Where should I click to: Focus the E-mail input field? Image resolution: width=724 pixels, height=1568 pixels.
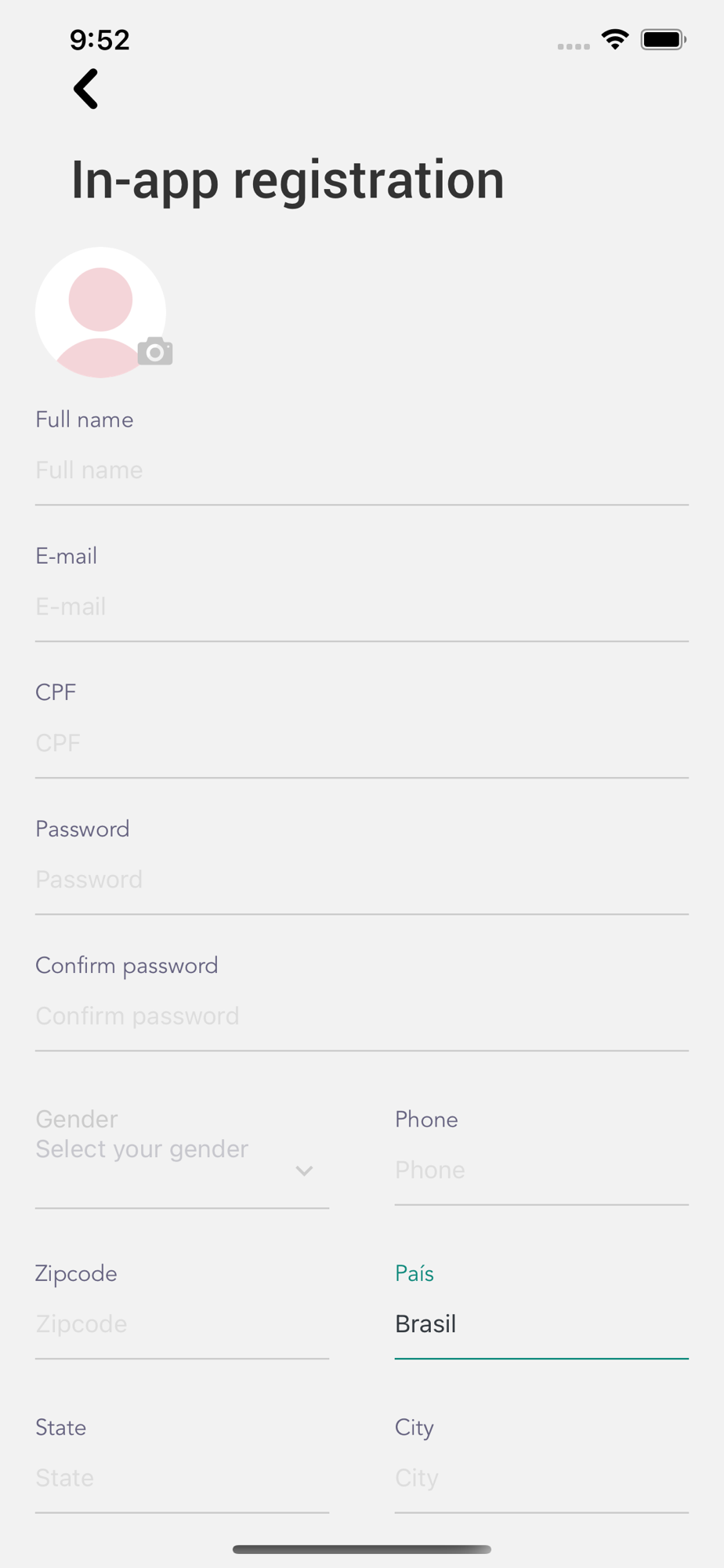(362, 607)
